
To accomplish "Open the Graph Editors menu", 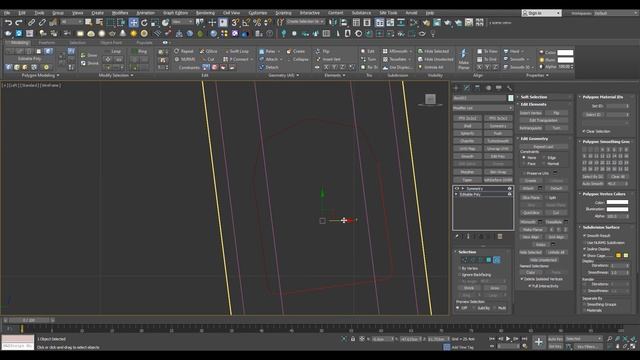I will pyautogui.click(x=176, y=13).
